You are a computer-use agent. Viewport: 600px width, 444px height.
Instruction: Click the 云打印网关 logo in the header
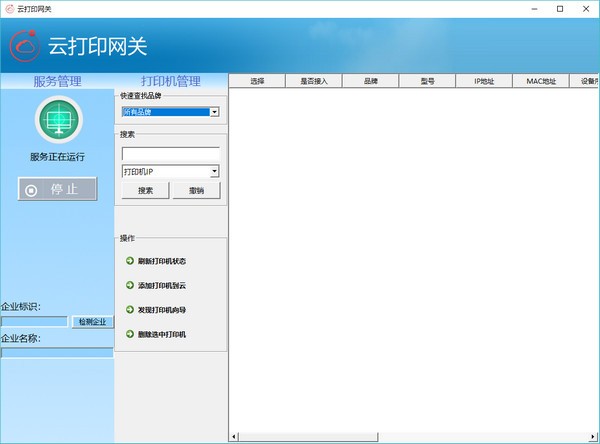point(27,45)
